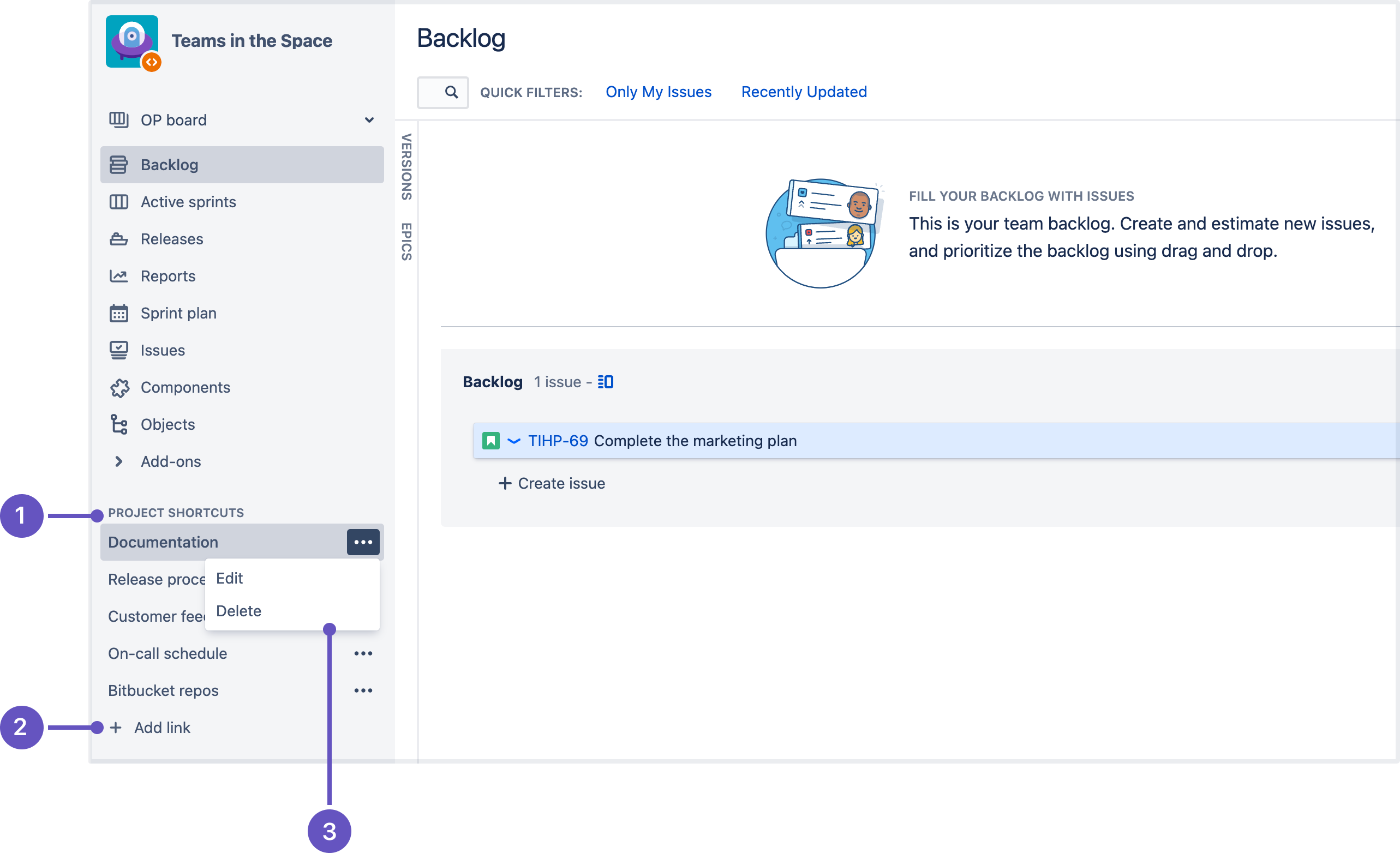Image resolution: width=1400 pixels, height=853 pixels.
Task: Open TIHP-69 issue item
Action: [558, 440]
